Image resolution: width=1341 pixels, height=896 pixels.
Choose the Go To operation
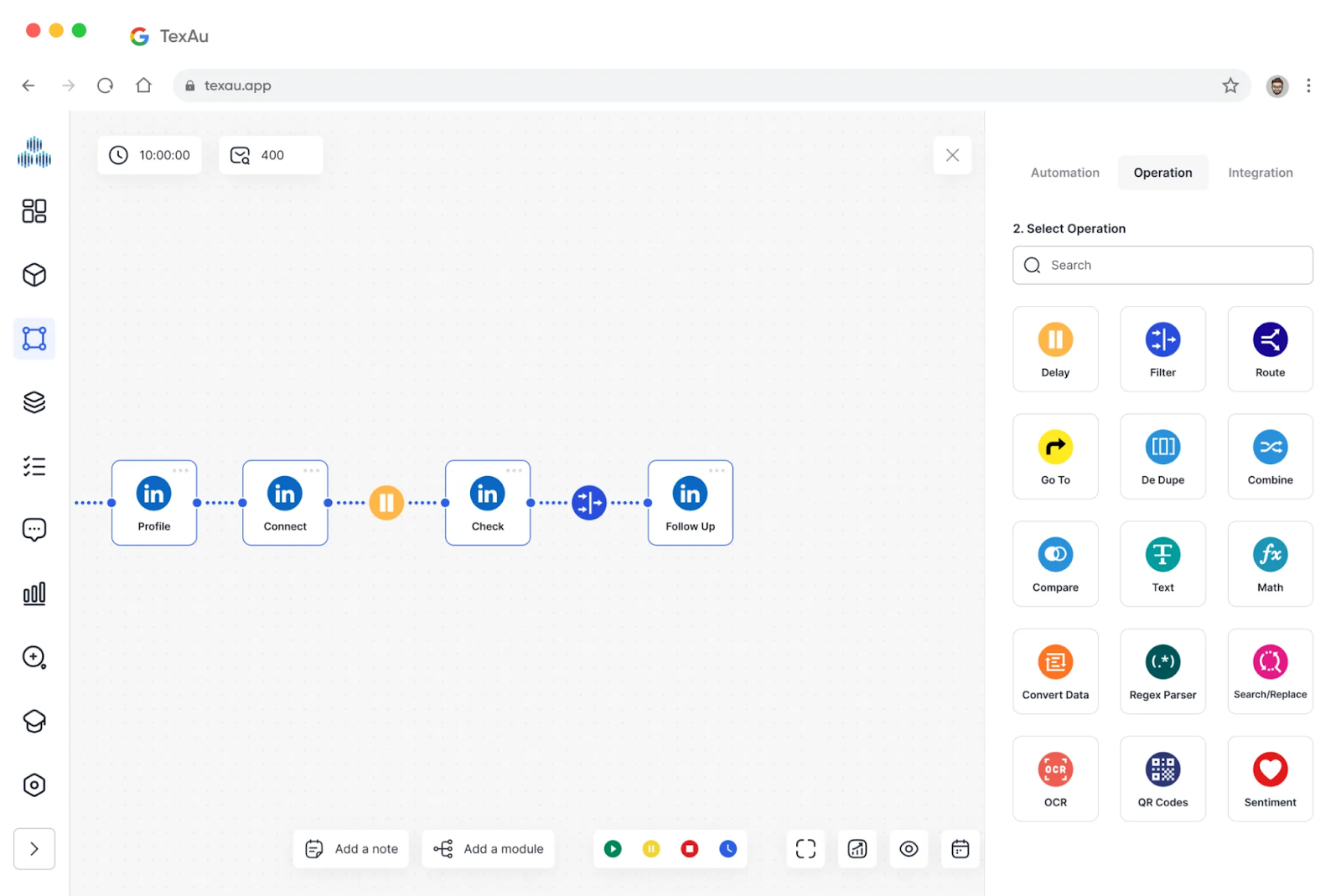click(x=1055, y=456)
